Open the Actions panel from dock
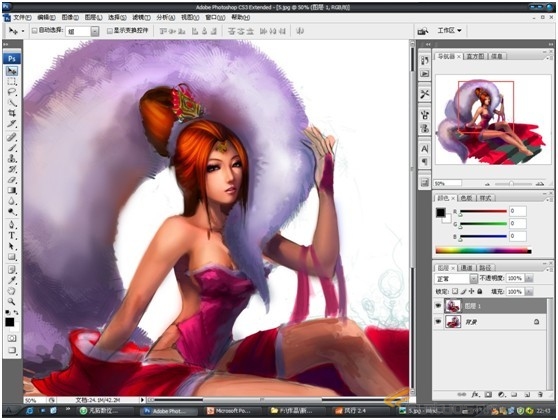558x420 pixels. tap(425, 74)
